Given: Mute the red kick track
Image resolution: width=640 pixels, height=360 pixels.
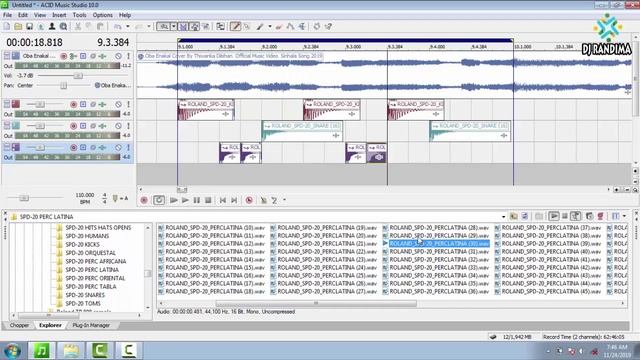Looking at the screenshot, I should pos(118,104).
